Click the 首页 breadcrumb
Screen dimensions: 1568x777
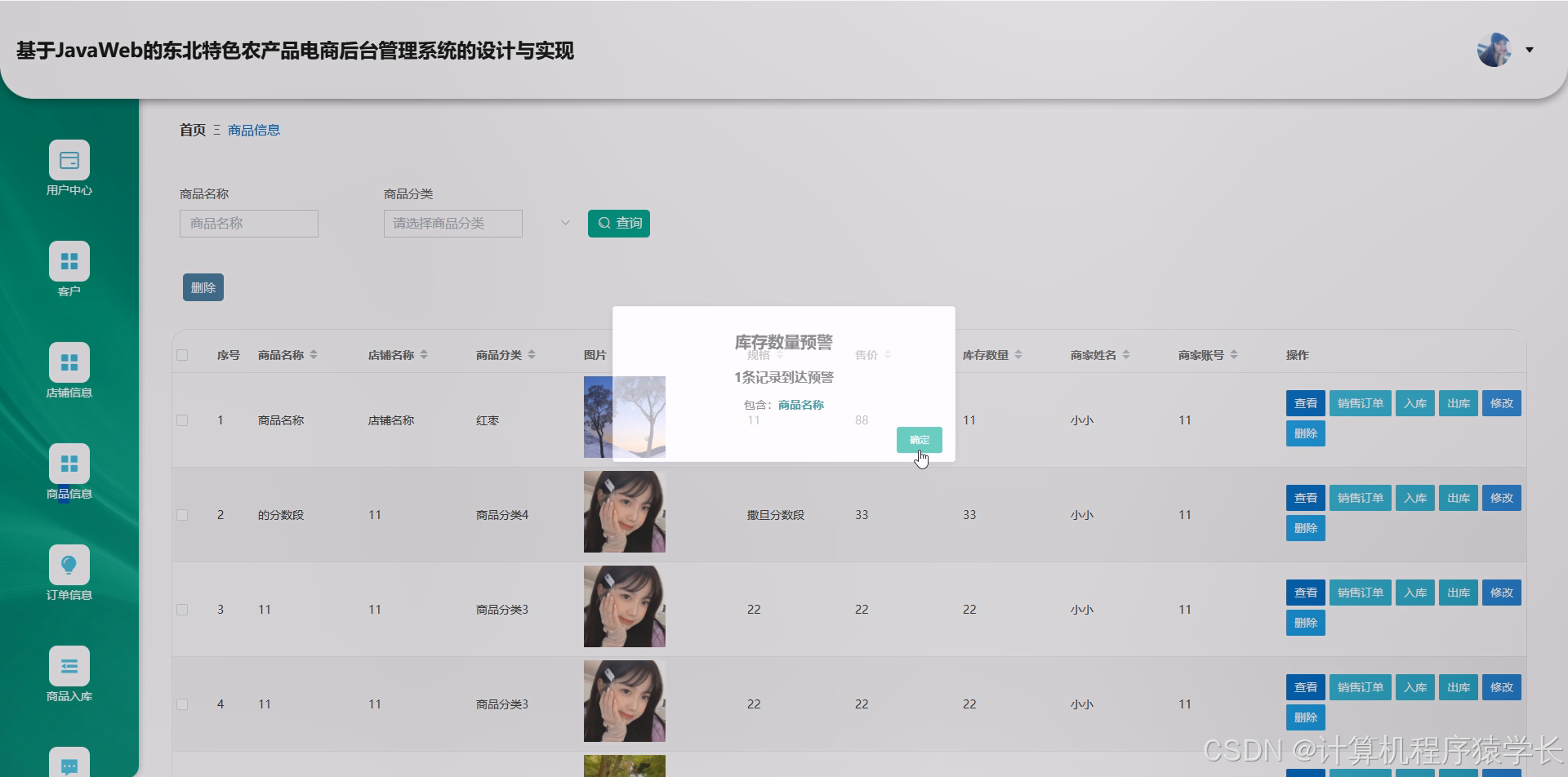(x=193, y=130)
